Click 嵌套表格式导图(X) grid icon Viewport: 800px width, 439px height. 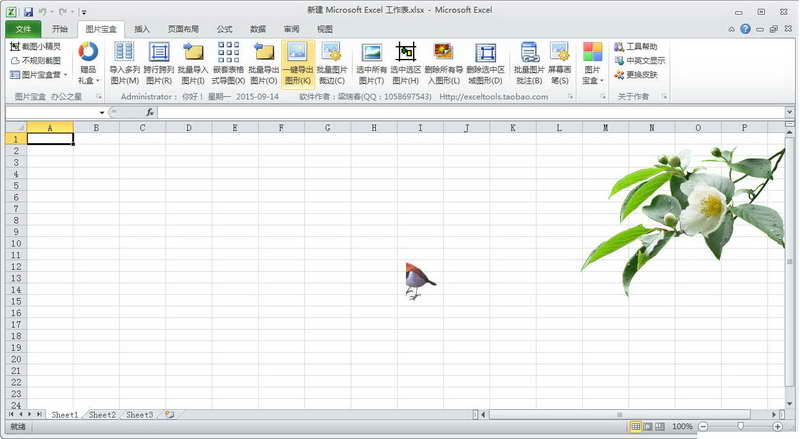pos(228,64)
